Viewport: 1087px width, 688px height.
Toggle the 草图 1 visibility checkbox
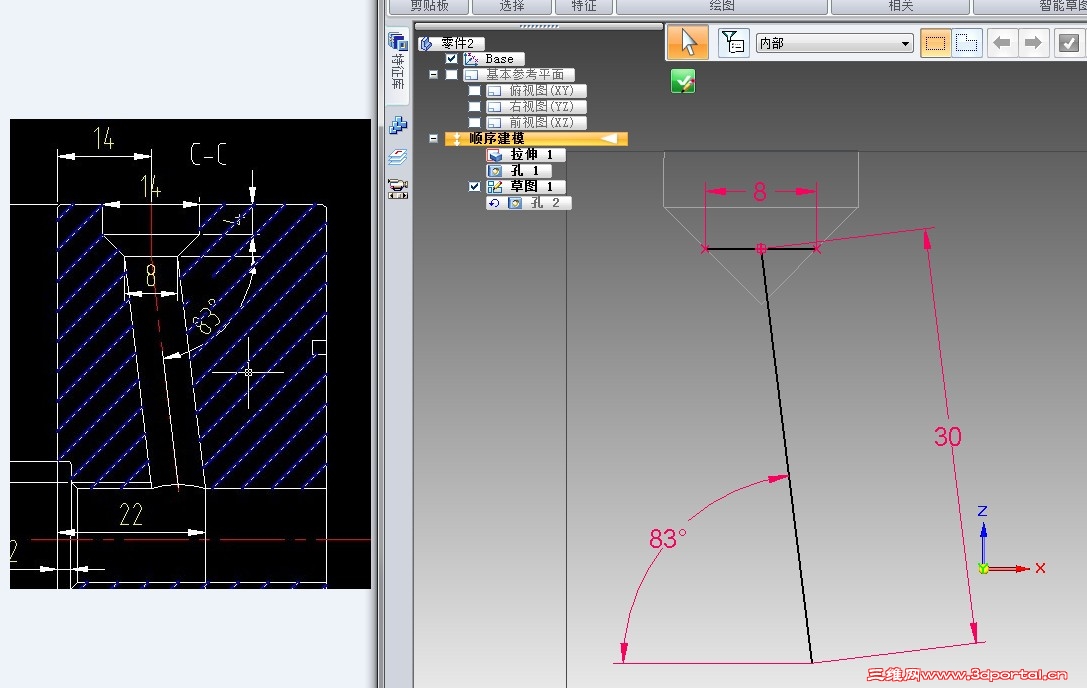tap(474, 187)
